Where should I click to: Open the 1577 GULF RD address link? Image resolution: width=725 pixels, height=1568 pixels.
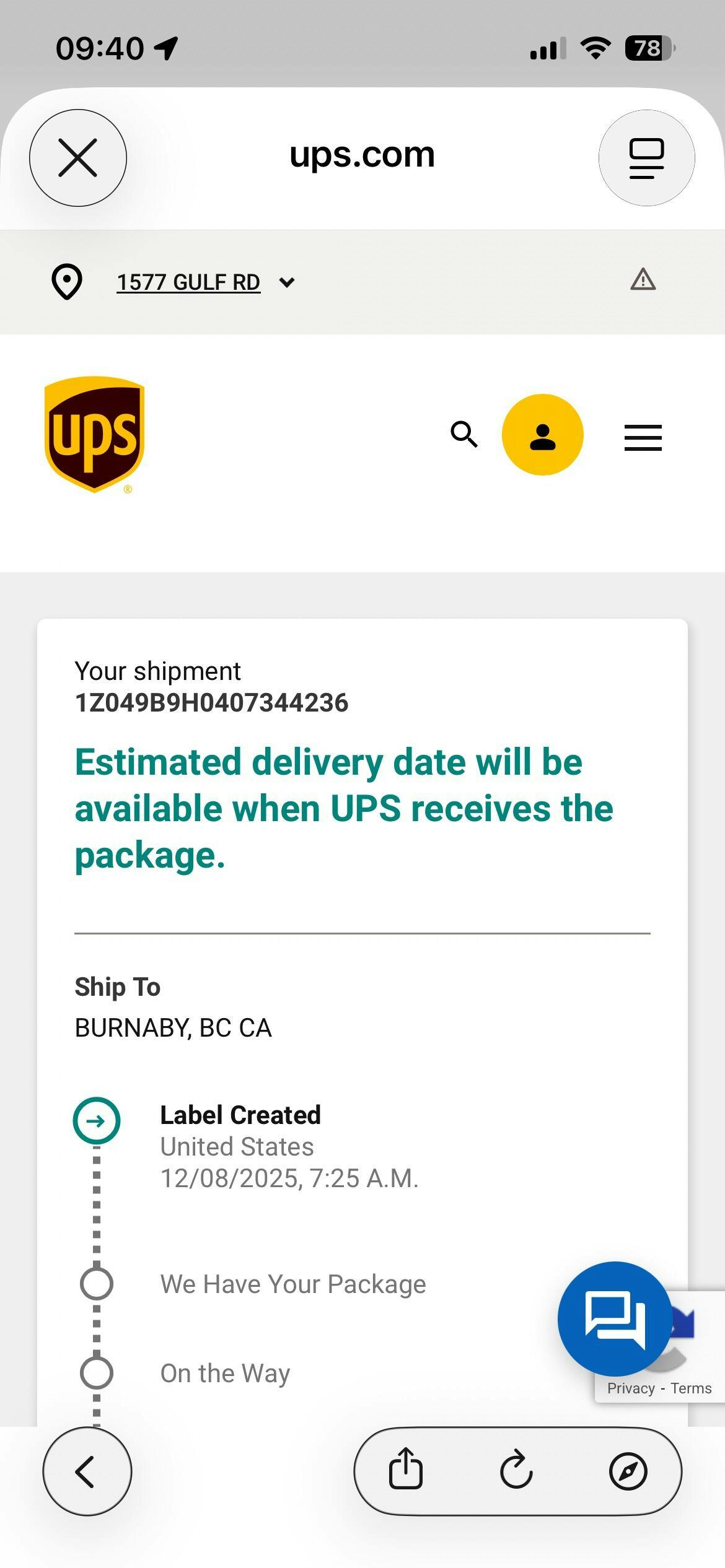click(188, 282)
